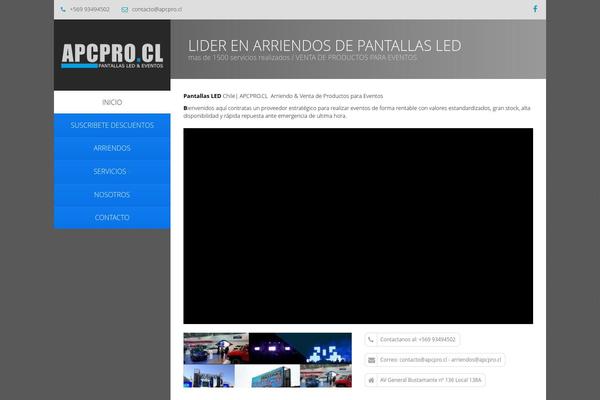Screen dimensions: 600x400
Task: Click the home icon beside the address
Action: [371, 380]
